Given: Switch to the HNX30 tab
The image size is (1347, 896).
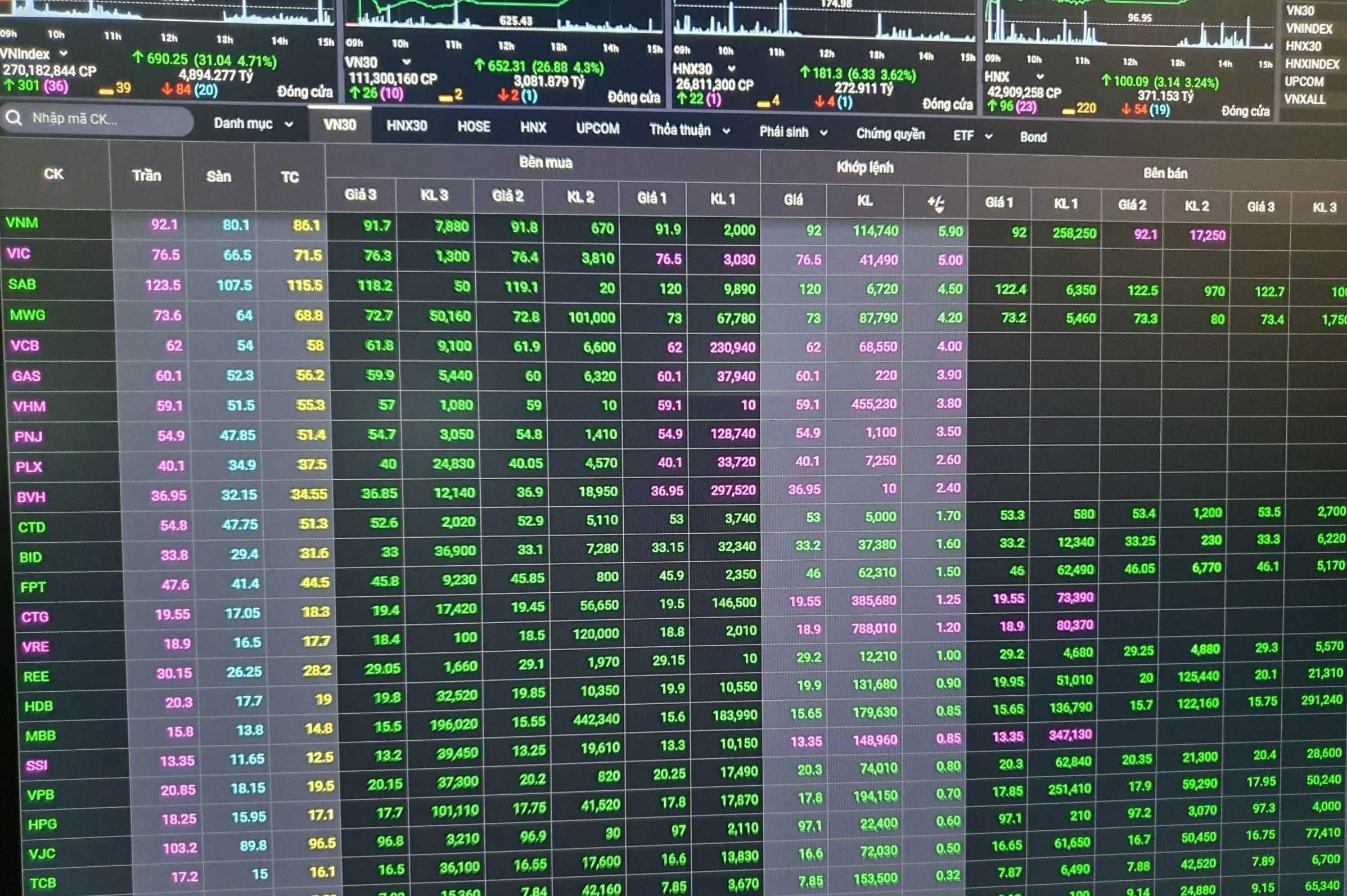Looking at the screenshot, I should click(x=406, y=126).
